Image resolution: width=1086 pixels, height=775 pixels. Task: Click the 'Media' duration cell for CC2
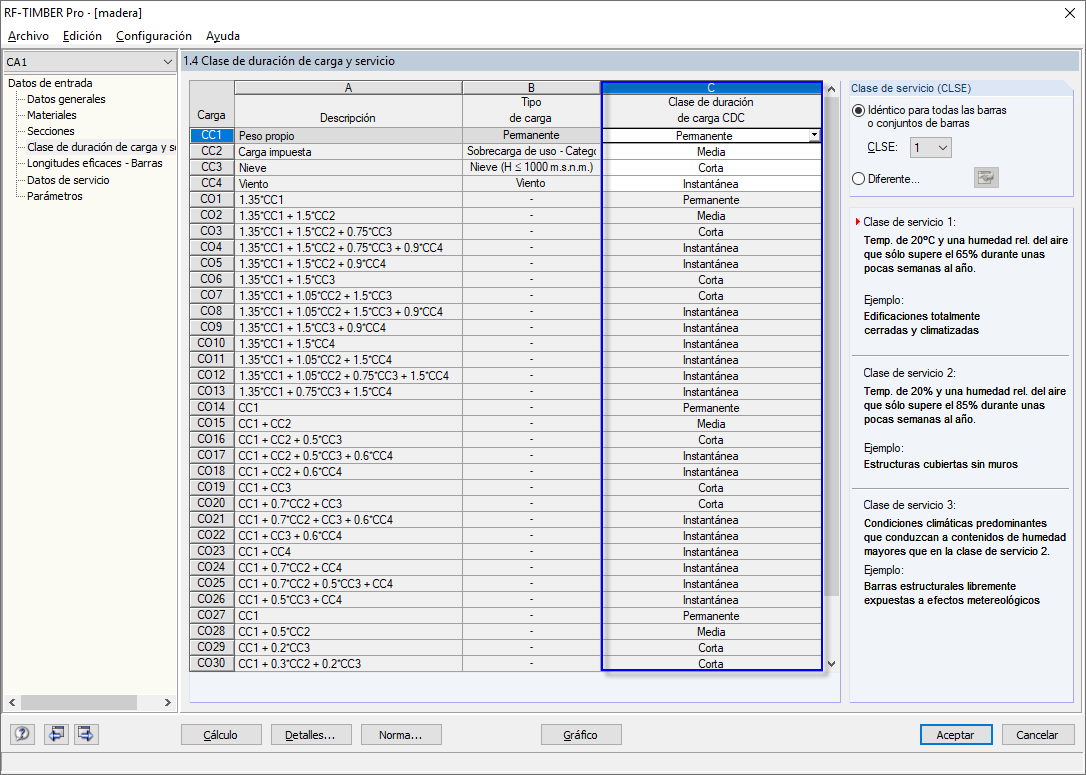pos(711,152)
